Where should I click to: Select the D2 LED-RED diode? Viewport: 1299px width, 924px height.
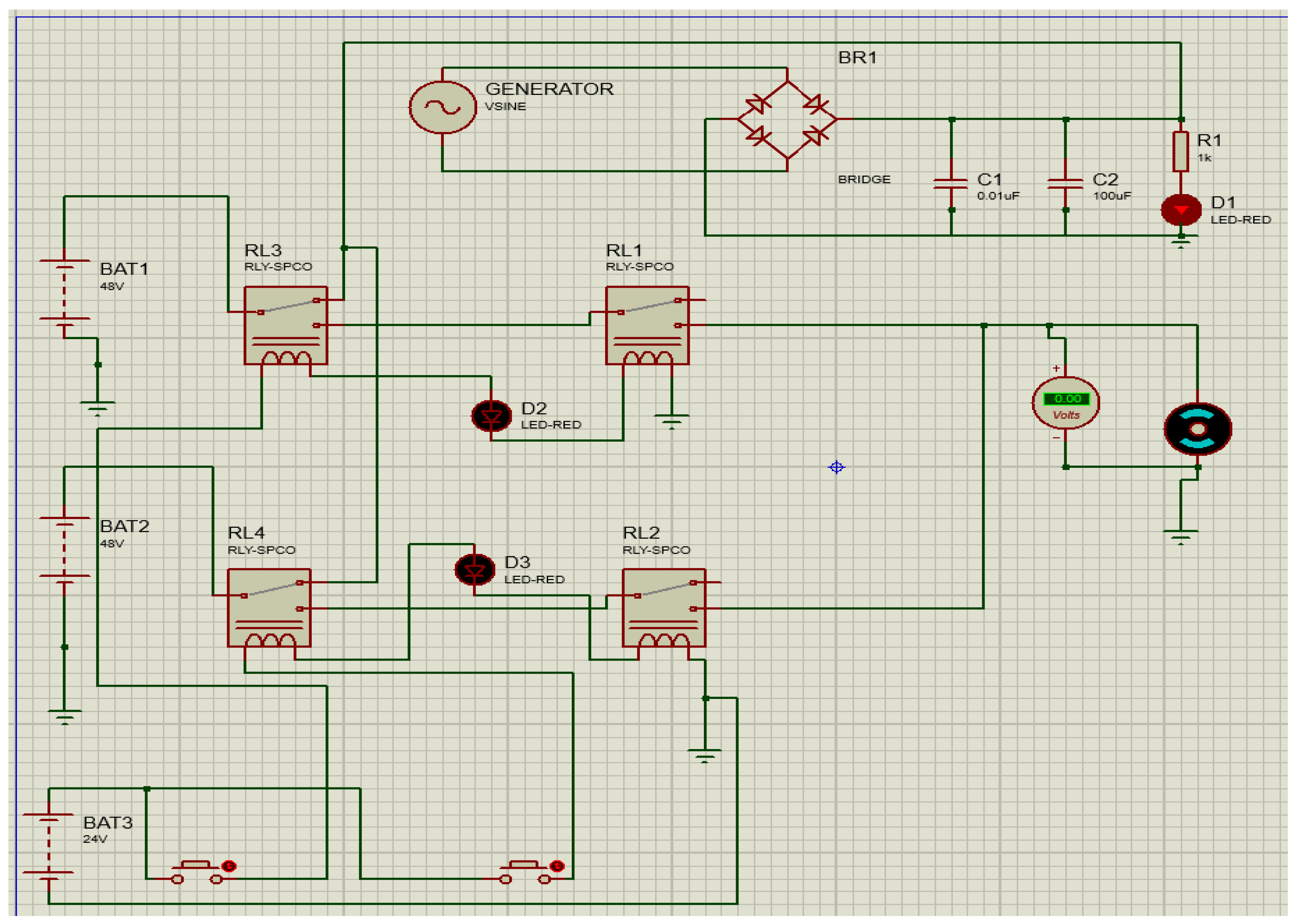click(491, 416)
